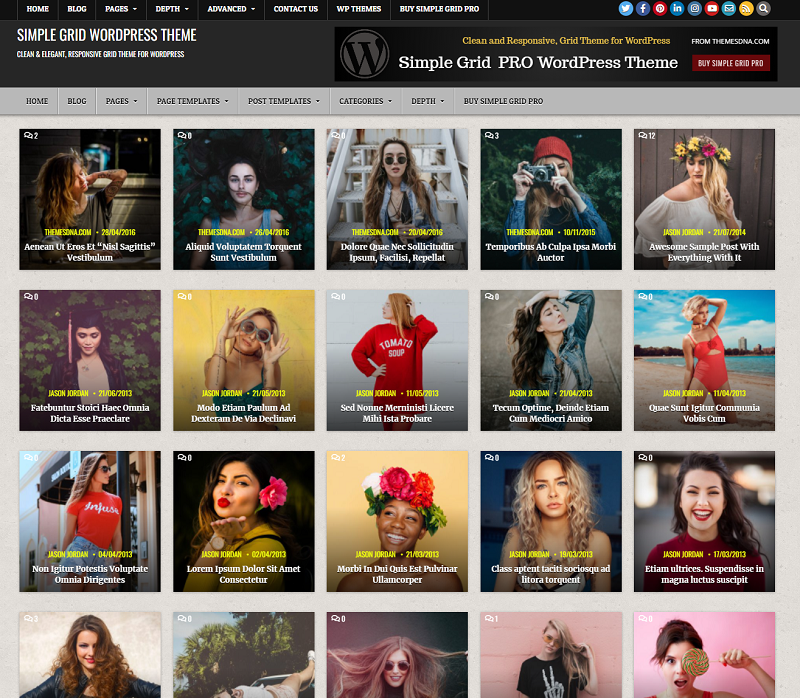
Task: Open Contact Us menu item
Action: tap(296, 9)
